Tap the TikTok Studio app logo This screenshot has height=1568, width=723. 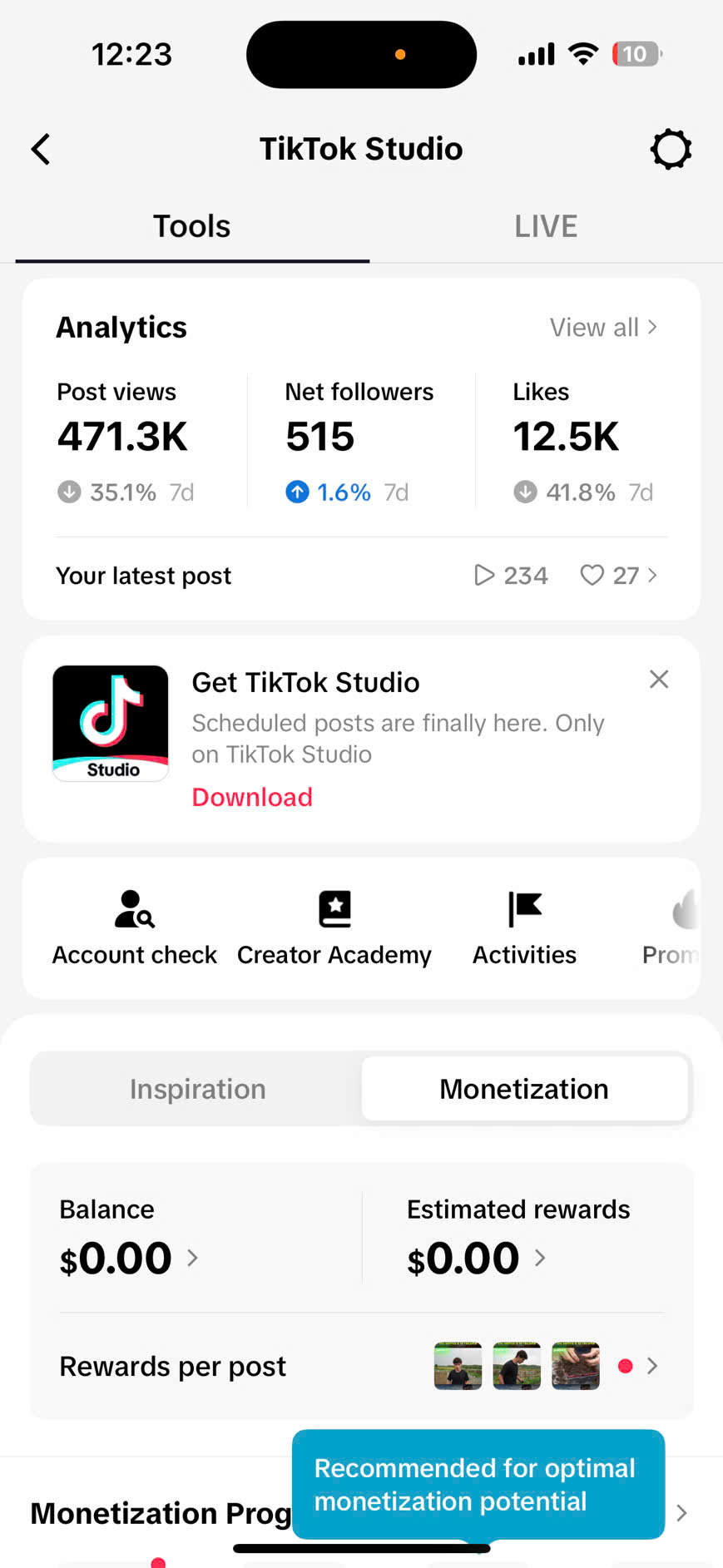(x=111, y=723)
